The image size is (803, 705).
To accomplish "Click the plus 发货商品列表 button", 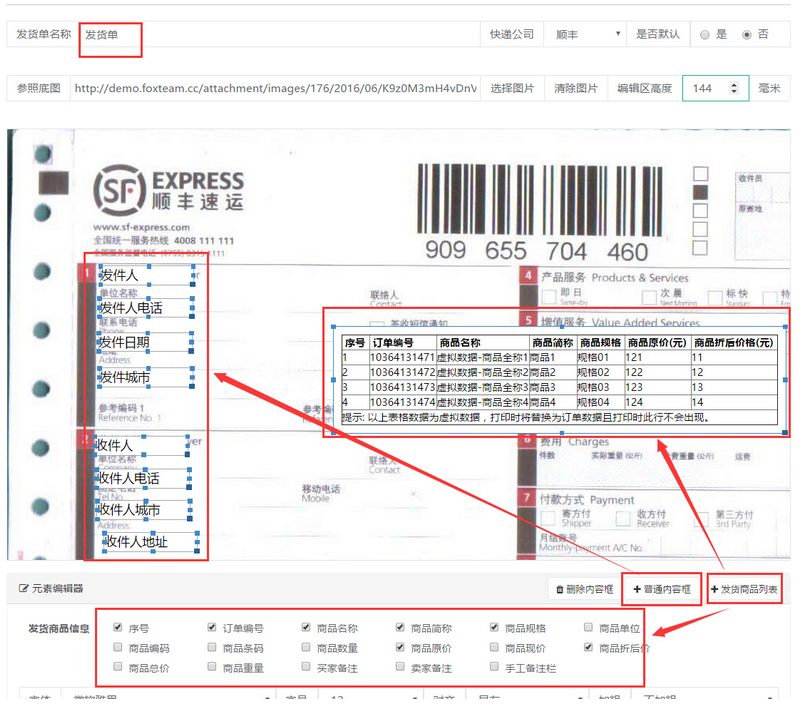I will [x=744, y=589].
